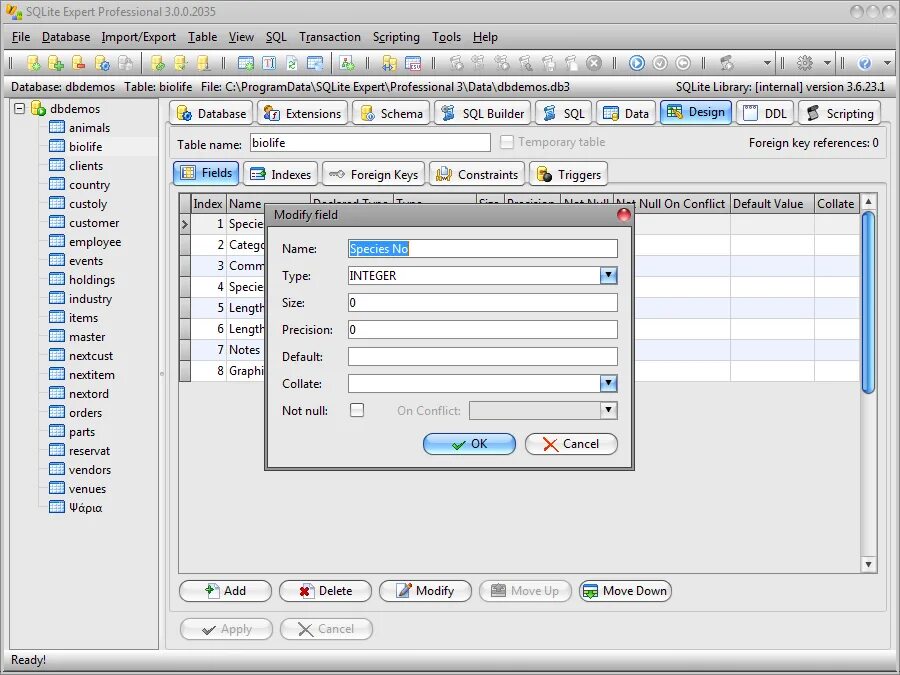The height and width of the screenshot is (675, 900).
Task: Click the Default input field
Action: click(483, 356)
